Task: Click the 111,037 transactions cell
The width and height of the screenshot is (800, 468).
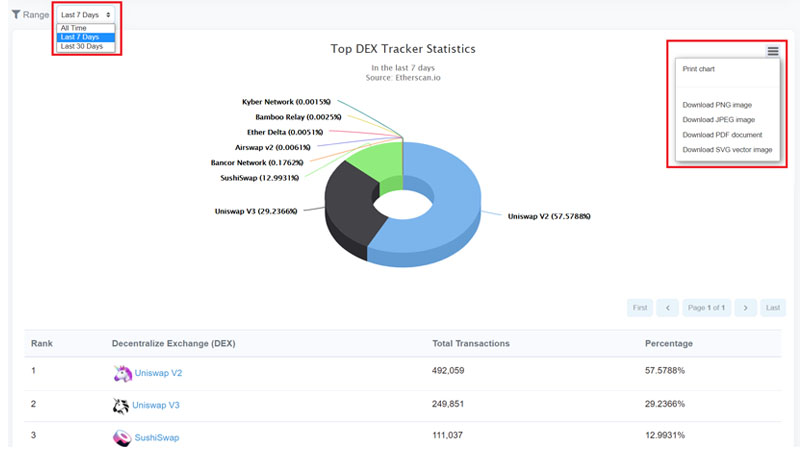Action: [x=447, y=435]
